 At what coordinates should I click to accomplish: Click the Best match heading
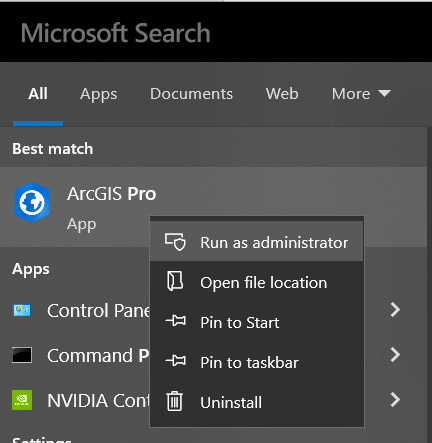pos(53,149)
